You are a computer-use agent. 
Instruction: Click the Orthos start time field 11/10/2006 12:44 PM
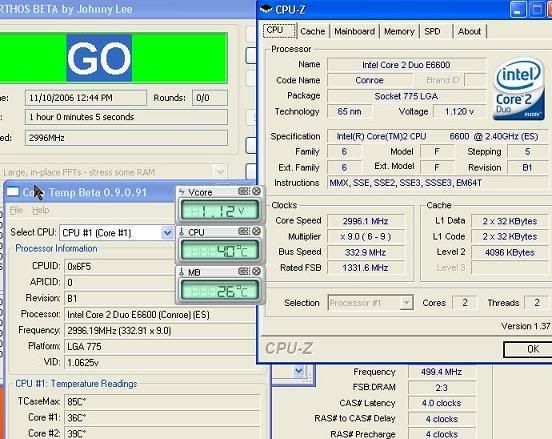(x=86, y=98)
